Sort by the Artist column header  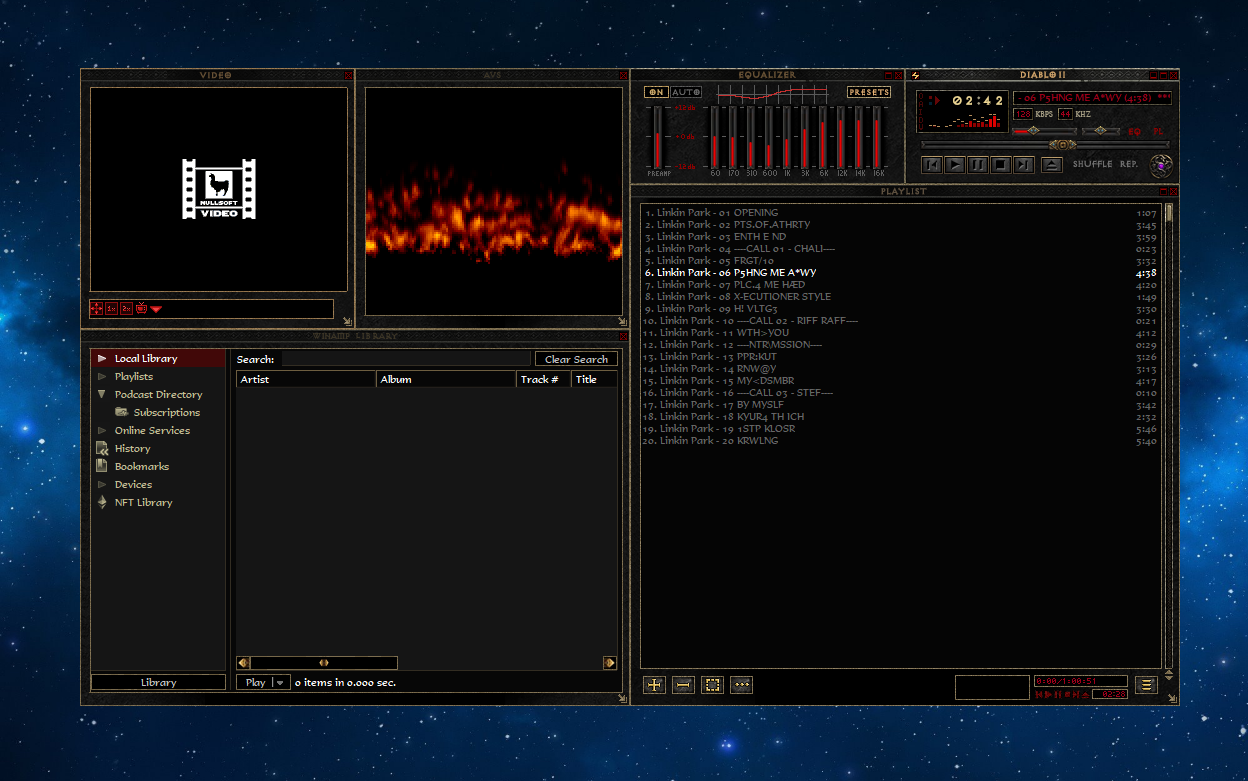(x=306, y=379)
